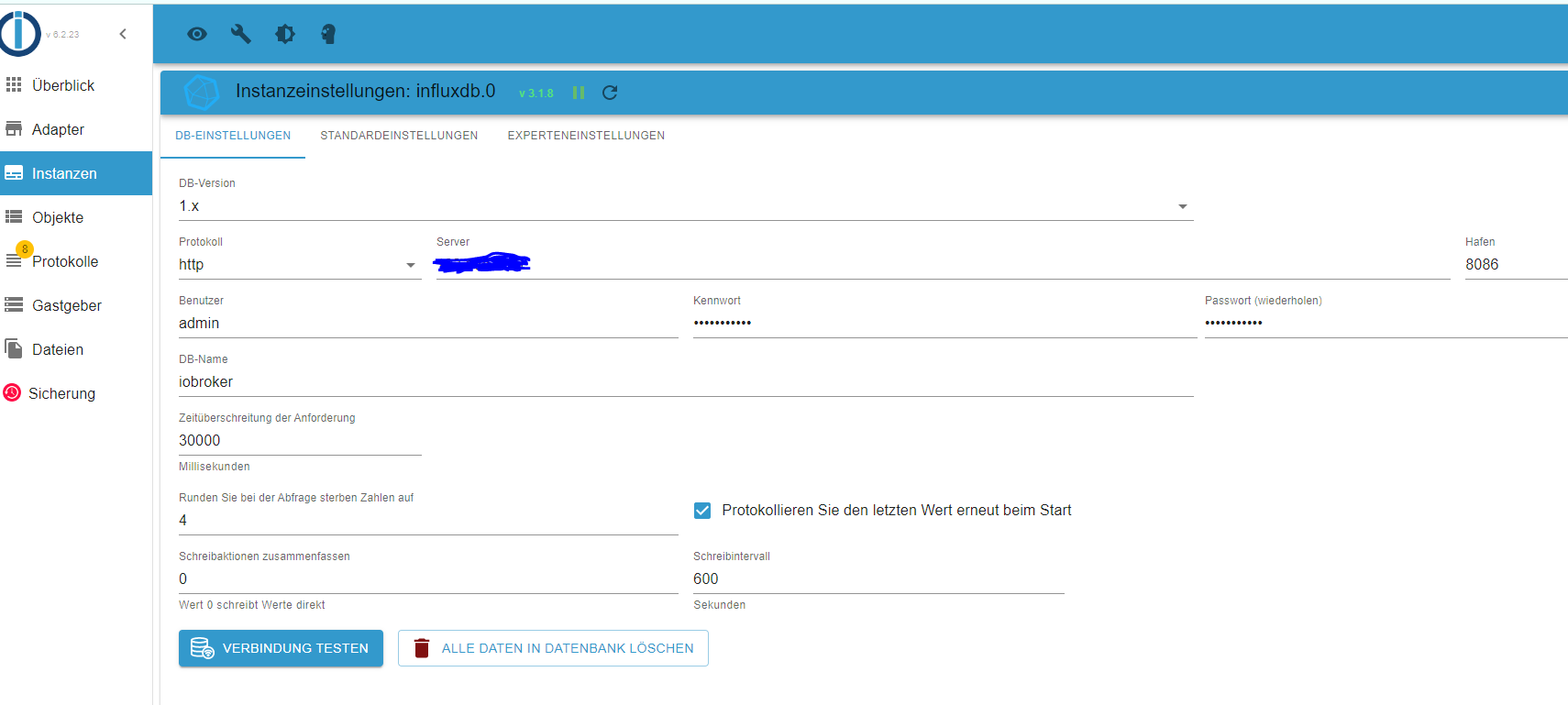Click the Passwort (wiederholen) field
This screenshot has height=705, width=1568.
pos(1386,324)
